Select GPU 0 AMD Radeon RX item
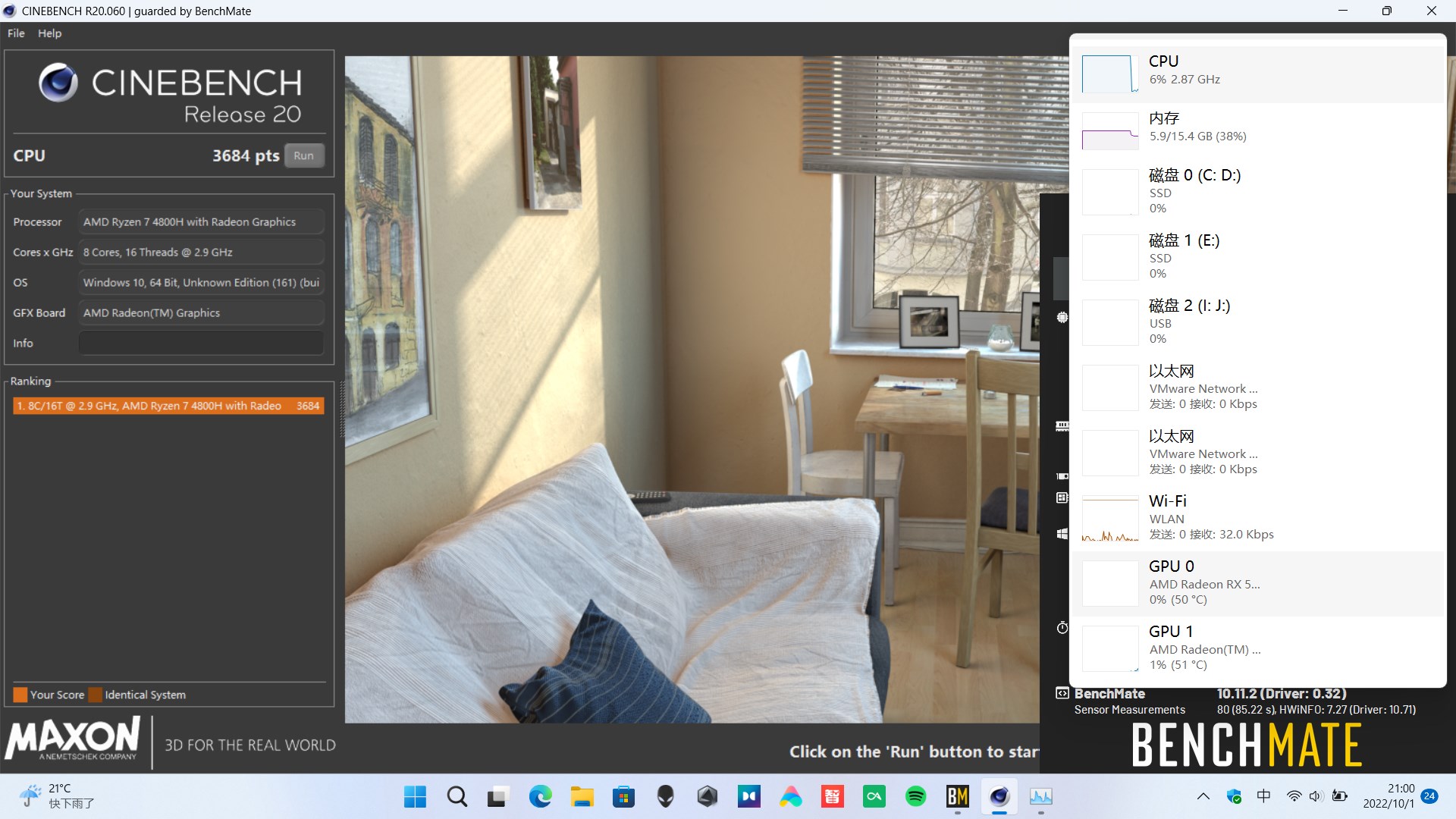Image resolution: width=1456 pixels, height=819 pixels. coord(1259,582)
